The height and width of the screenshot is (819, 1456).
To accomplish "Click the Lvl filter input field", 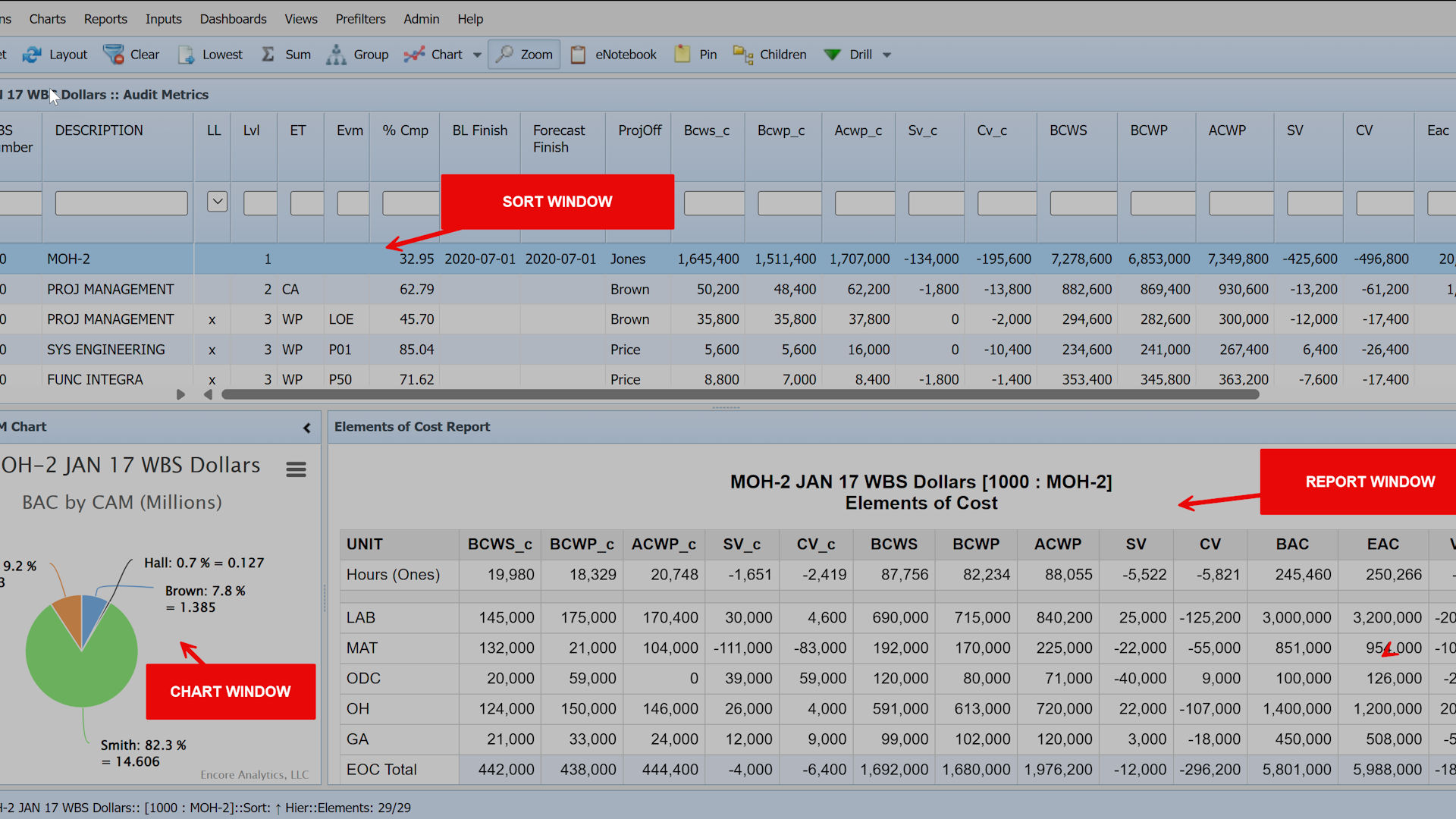I will click(x=260, y=203).
